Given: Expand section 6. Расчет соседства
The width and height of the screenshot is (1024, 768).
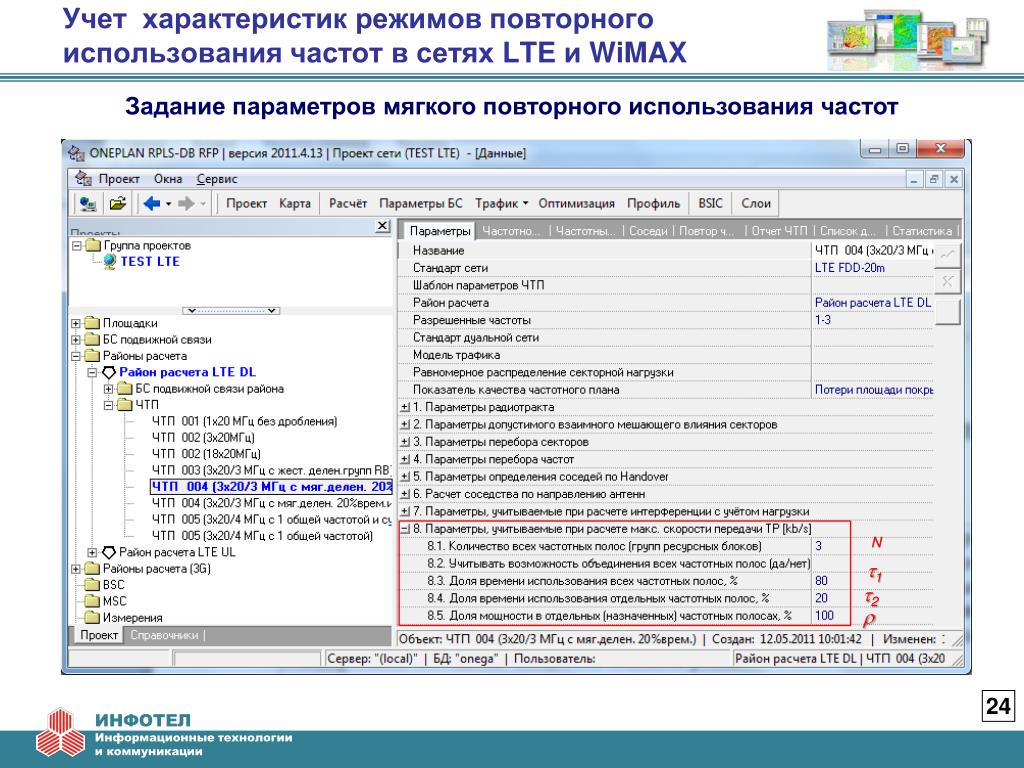Looking at the screenshot, I should 405,494.
